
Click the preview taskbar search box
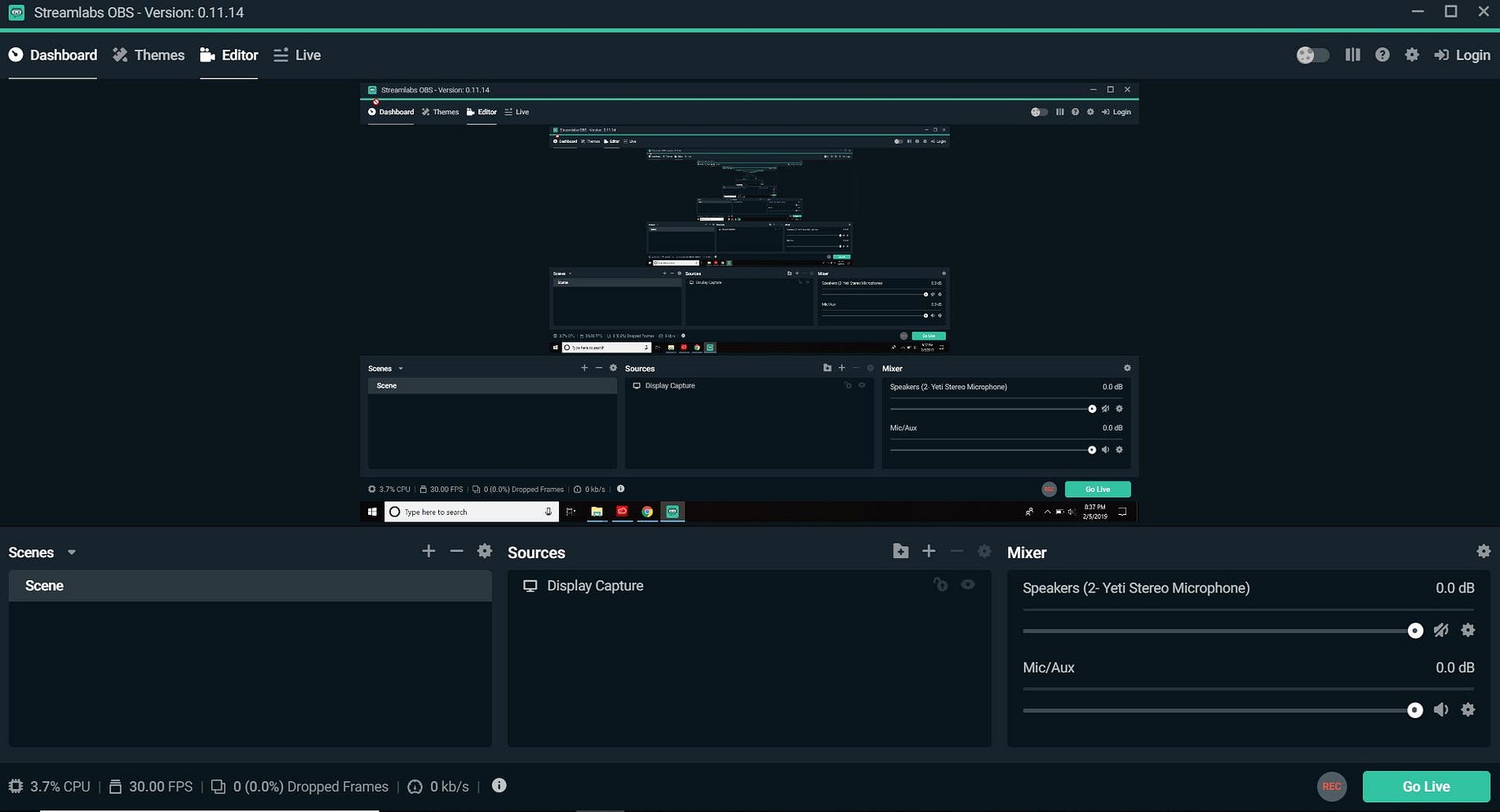[472, 512]
